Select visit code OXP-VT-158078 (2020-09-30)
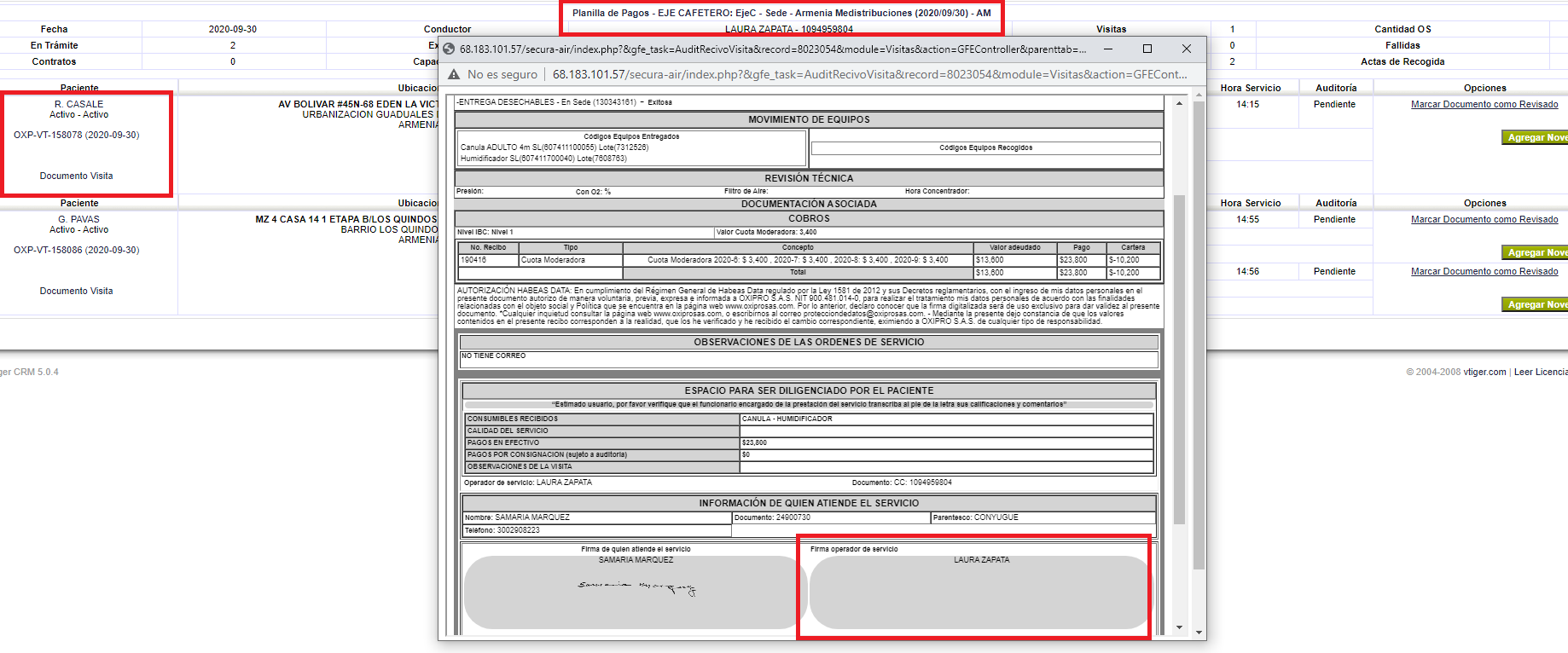1568x653 pixels. [76, 135]
